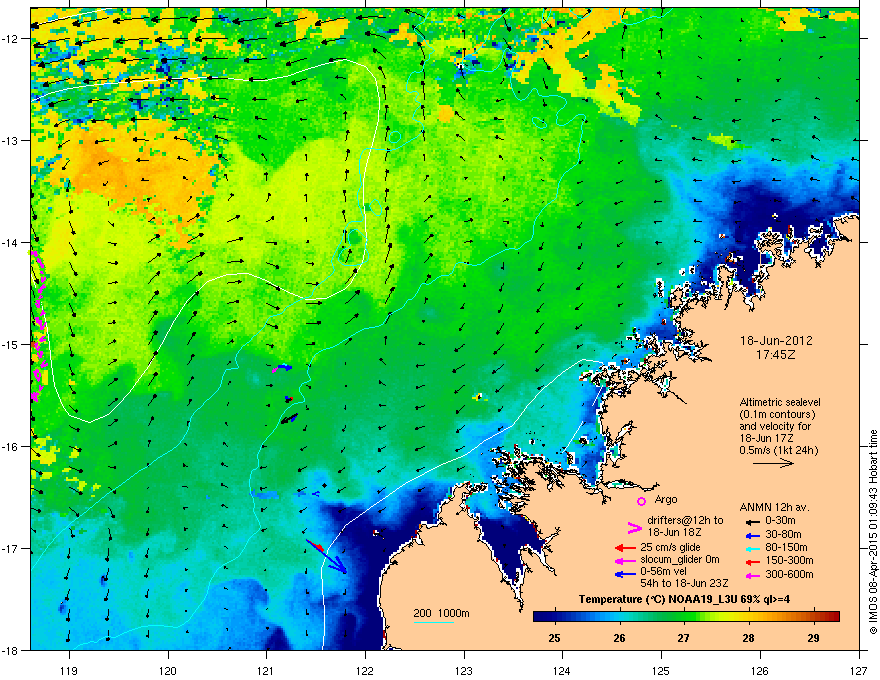Viewport: 880px width, 680px height.
Task: Click the large blue glider velocity arrow on map
Action: [327, 556]
